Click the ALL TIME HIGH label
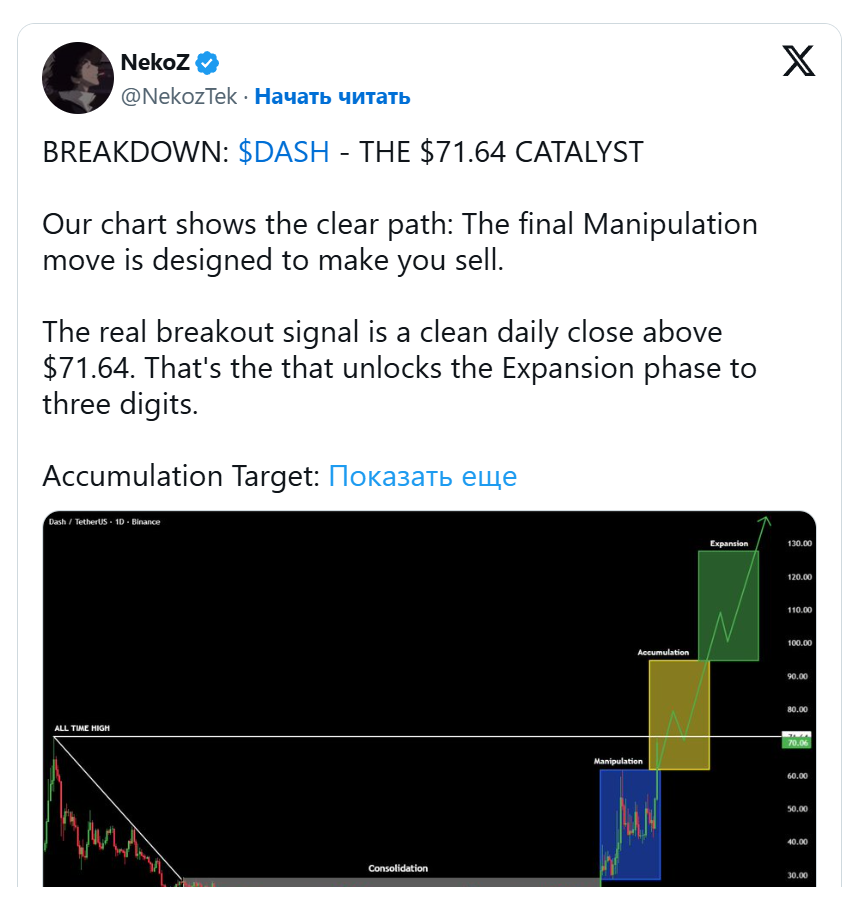Screen dimensions: 860x910 [81, 728]
